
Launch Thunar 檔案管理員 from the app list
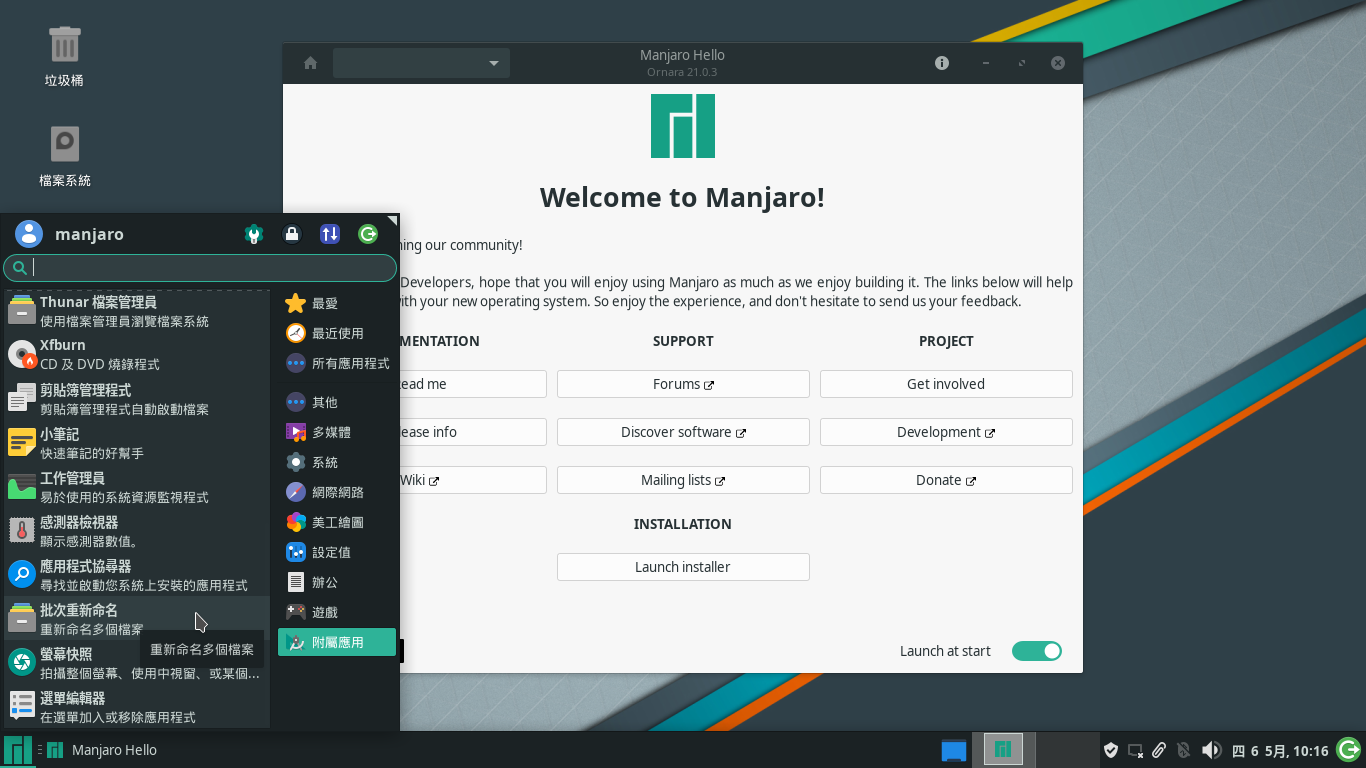pyautogui.click(x=137, y=311)
